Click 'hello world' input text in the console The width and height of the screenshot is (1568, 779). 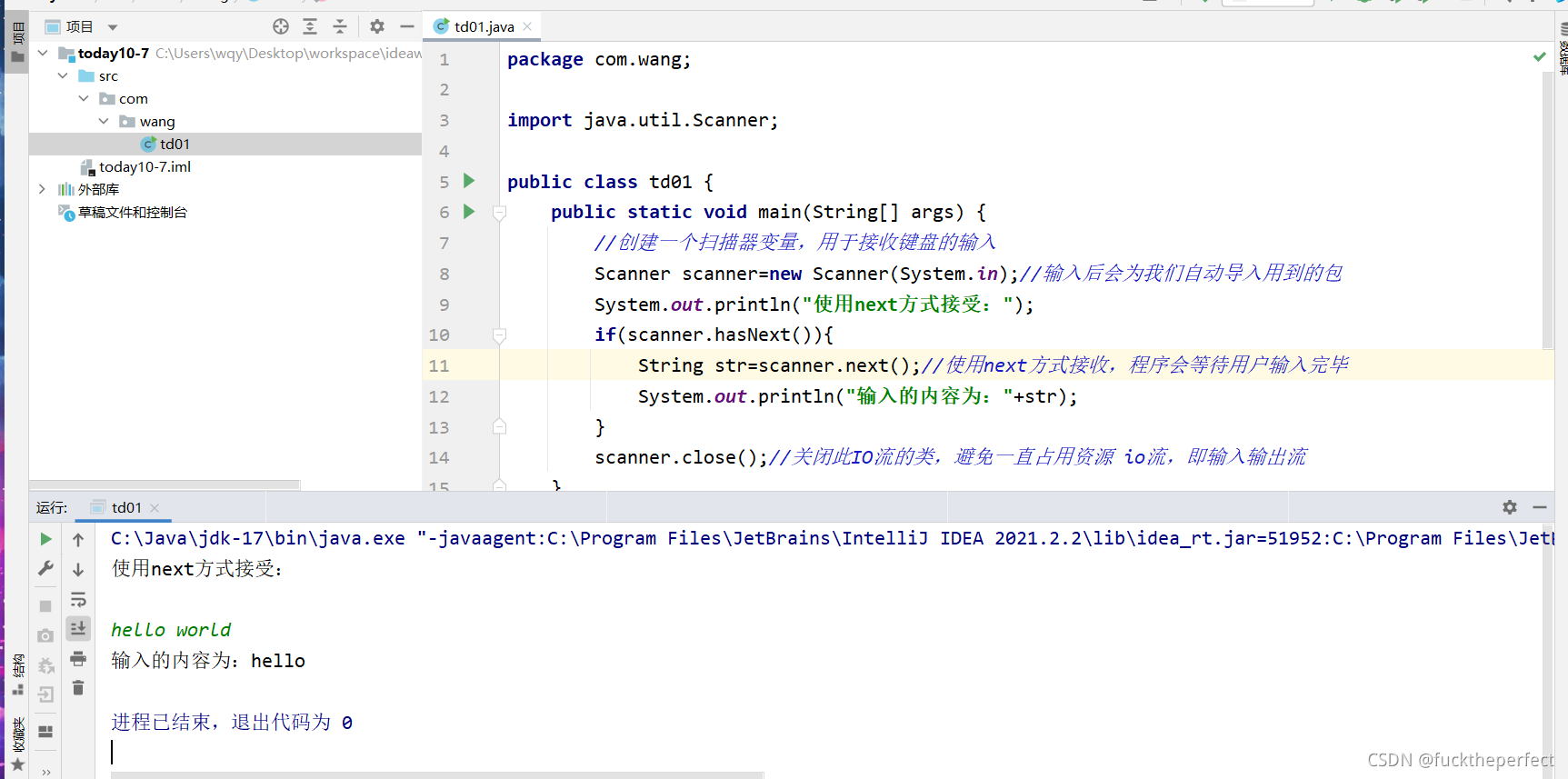point(171,630)
